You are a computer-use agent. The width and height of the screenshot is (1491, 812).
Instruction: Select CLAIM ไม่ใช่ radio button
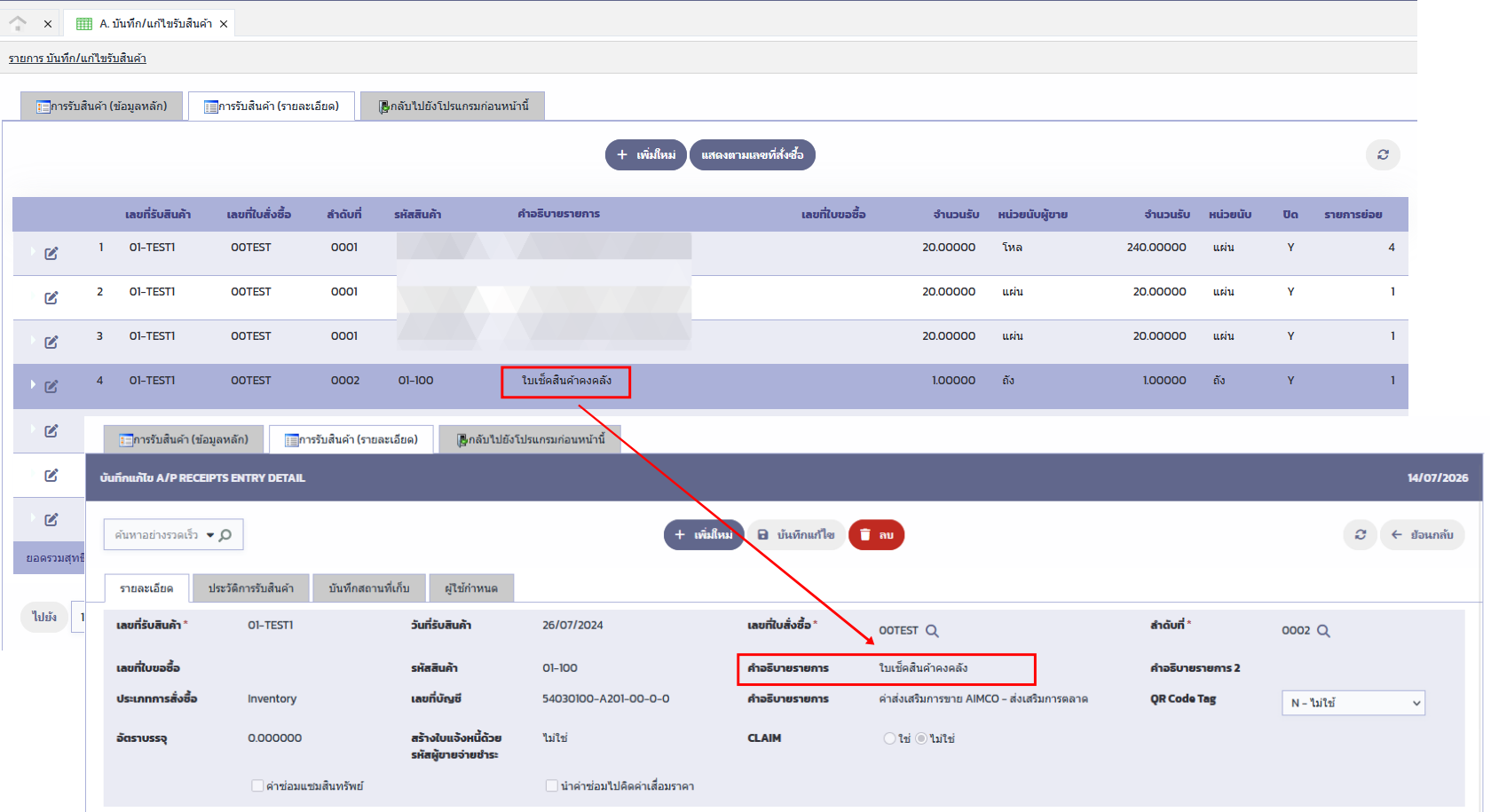tap(921, 738)
